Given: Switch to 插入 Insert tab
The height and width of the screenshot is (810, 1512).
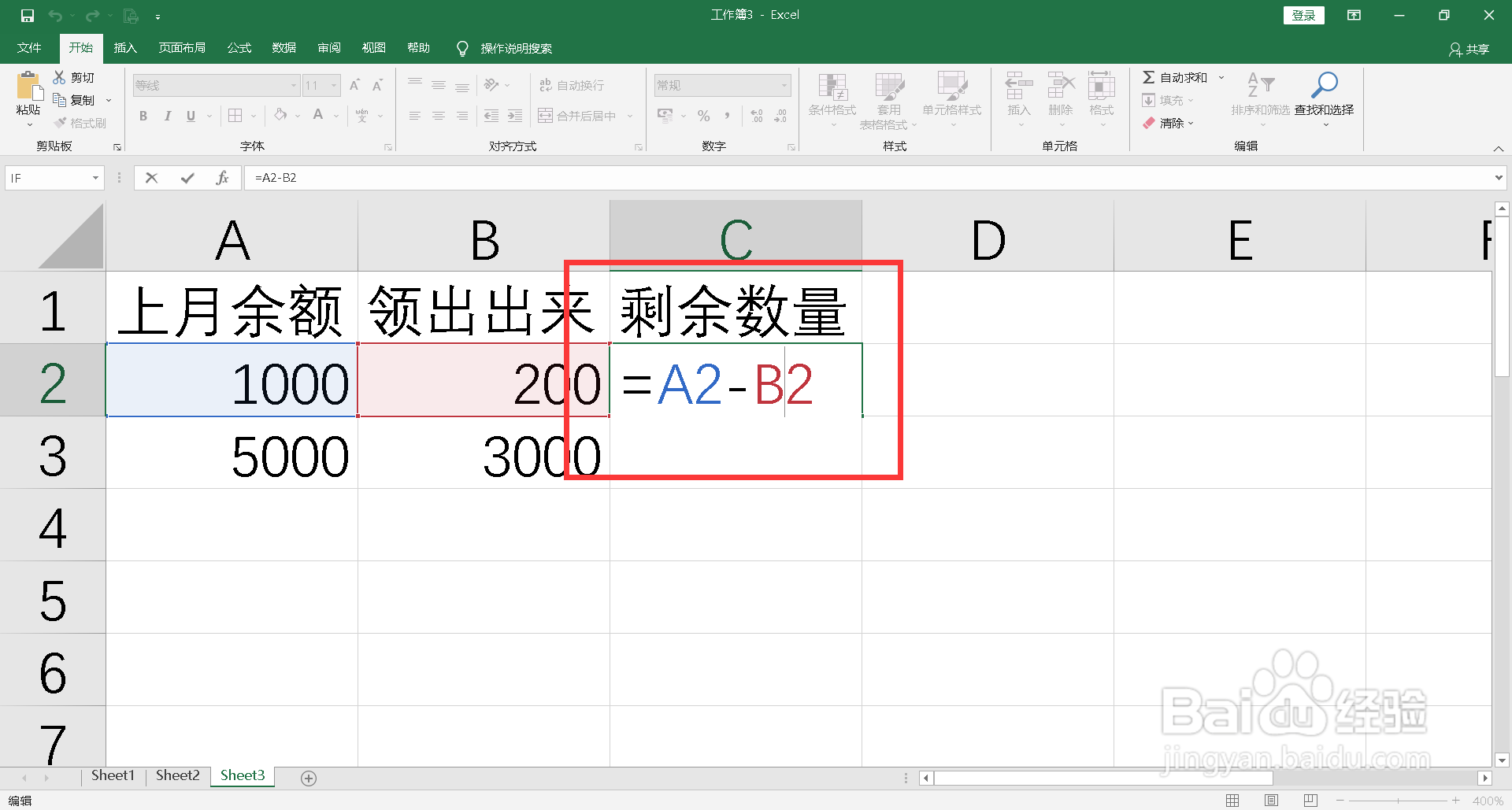Looking at the screenshot, I should pos(125,49).
